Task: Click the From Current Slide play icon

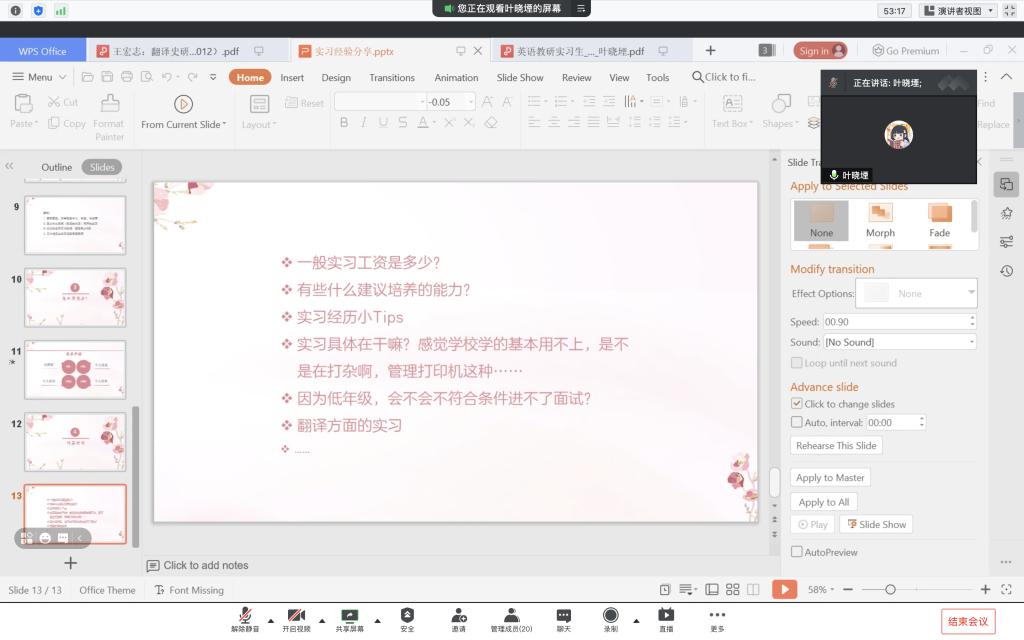Action: tap(183, 103)
